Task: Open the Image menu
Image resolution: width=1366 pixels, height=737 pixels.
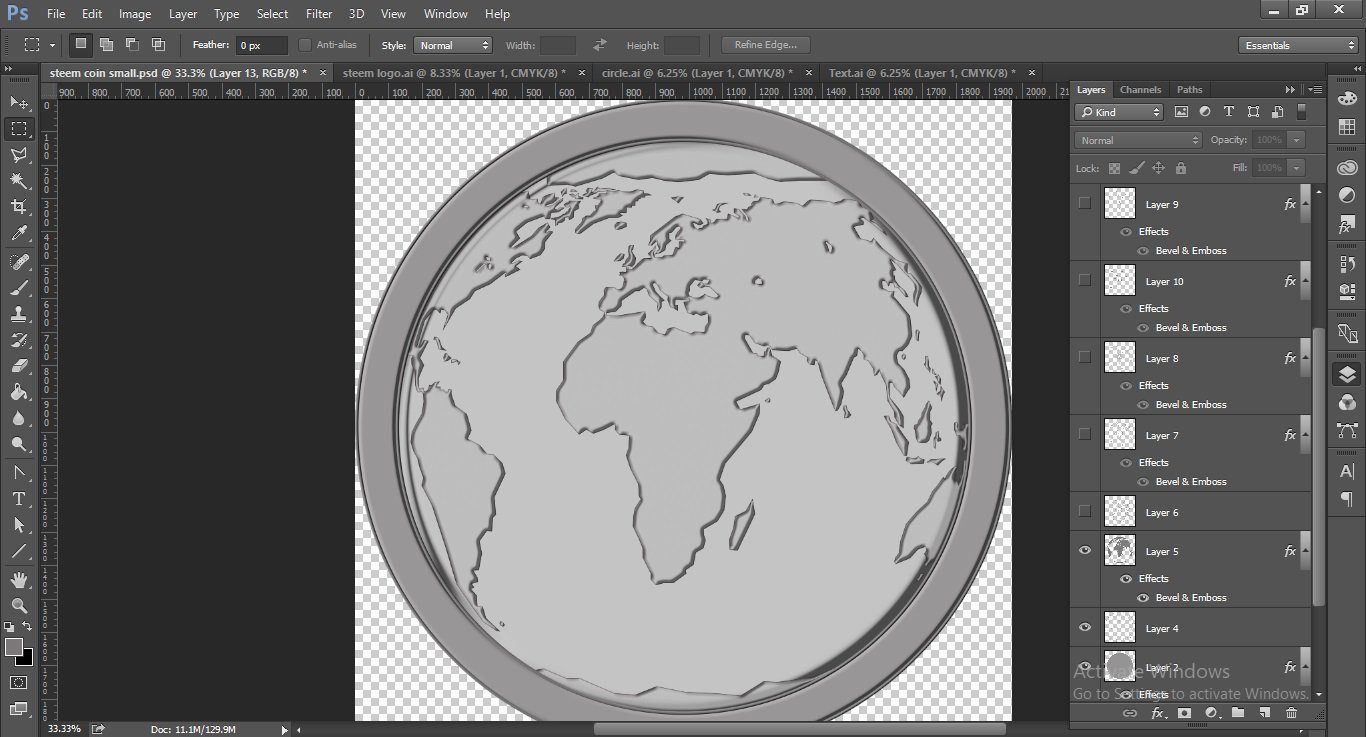Action: click(135, 14)
